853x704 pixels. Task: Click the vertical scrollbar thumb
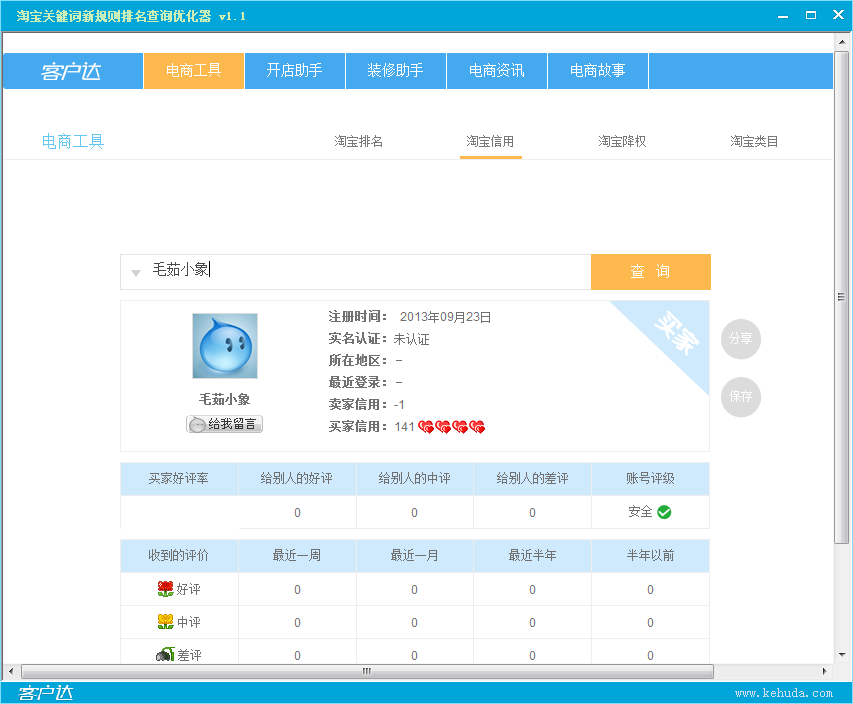[x=842, y=297]
